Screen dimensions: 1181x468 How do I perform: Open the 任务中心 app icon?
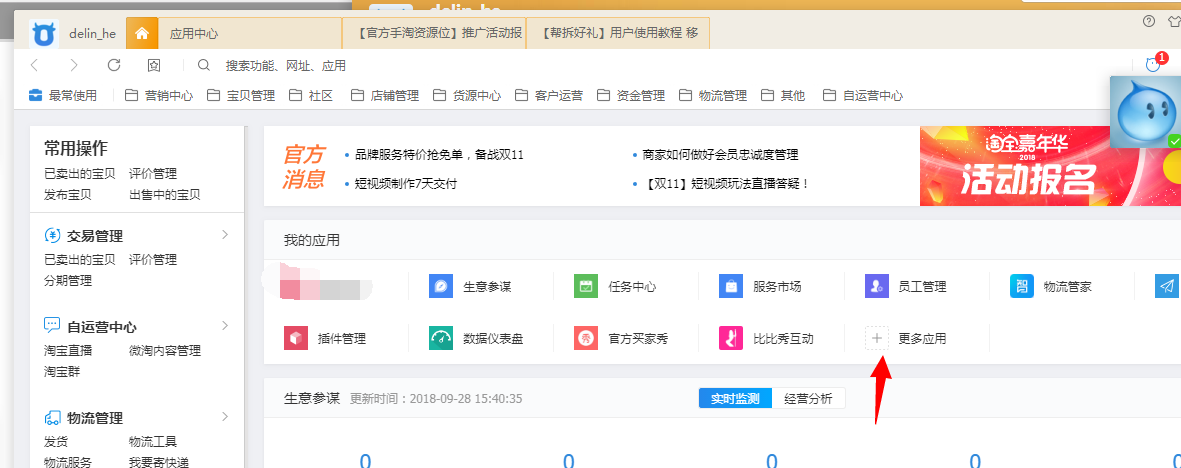point(585,286)
